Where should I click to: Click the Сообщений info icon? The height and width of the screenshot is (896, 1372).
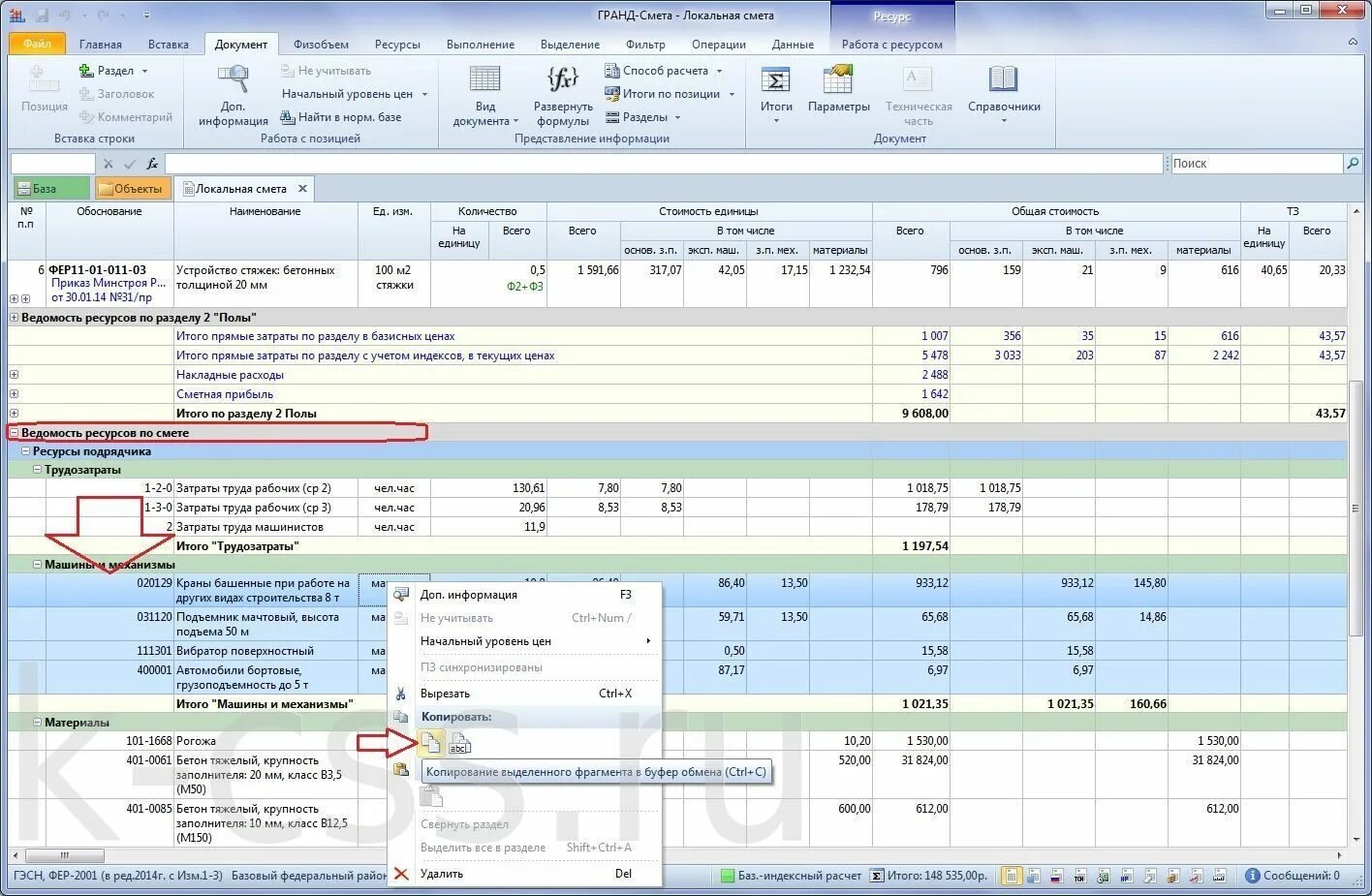1252,875
